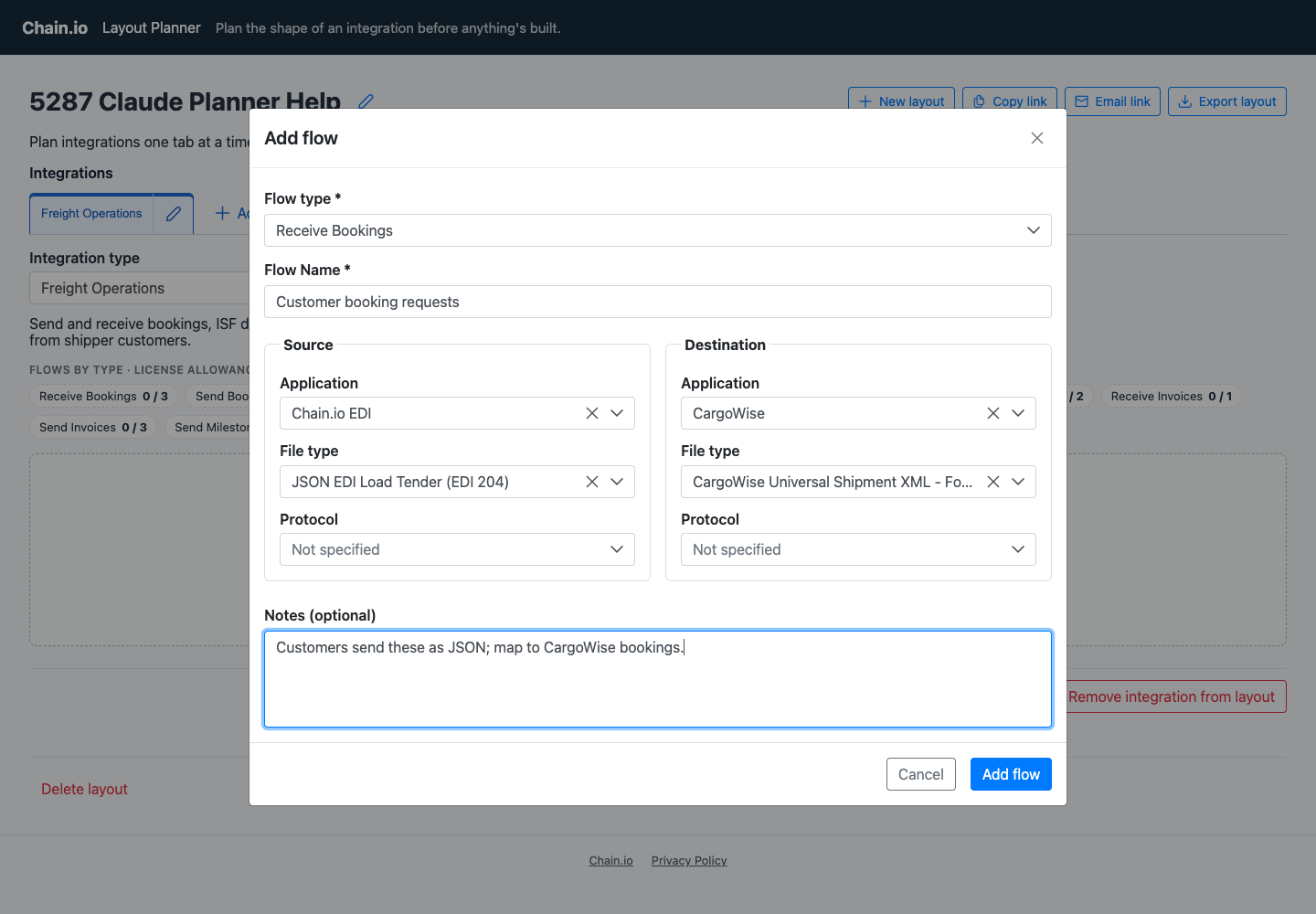Viewport: 1316px width, 914px height.
Task: Focus the Flow Name input field
Action: (x=658, y=302)
